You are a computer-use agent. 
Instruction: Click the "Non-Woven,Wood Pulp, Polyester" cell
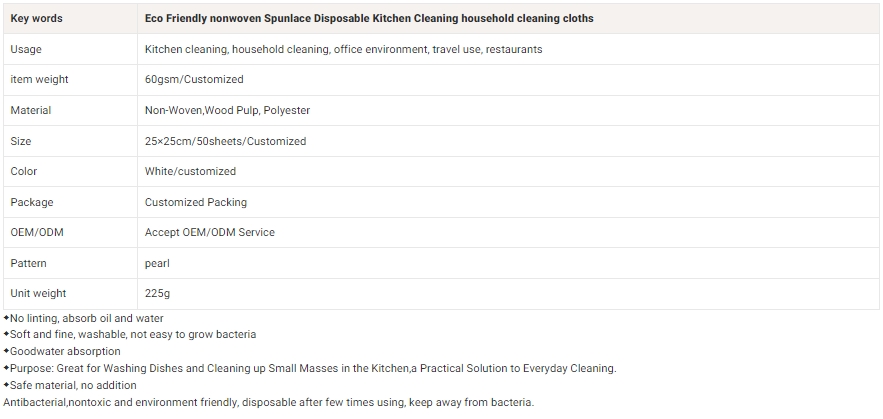pos(227,110)
